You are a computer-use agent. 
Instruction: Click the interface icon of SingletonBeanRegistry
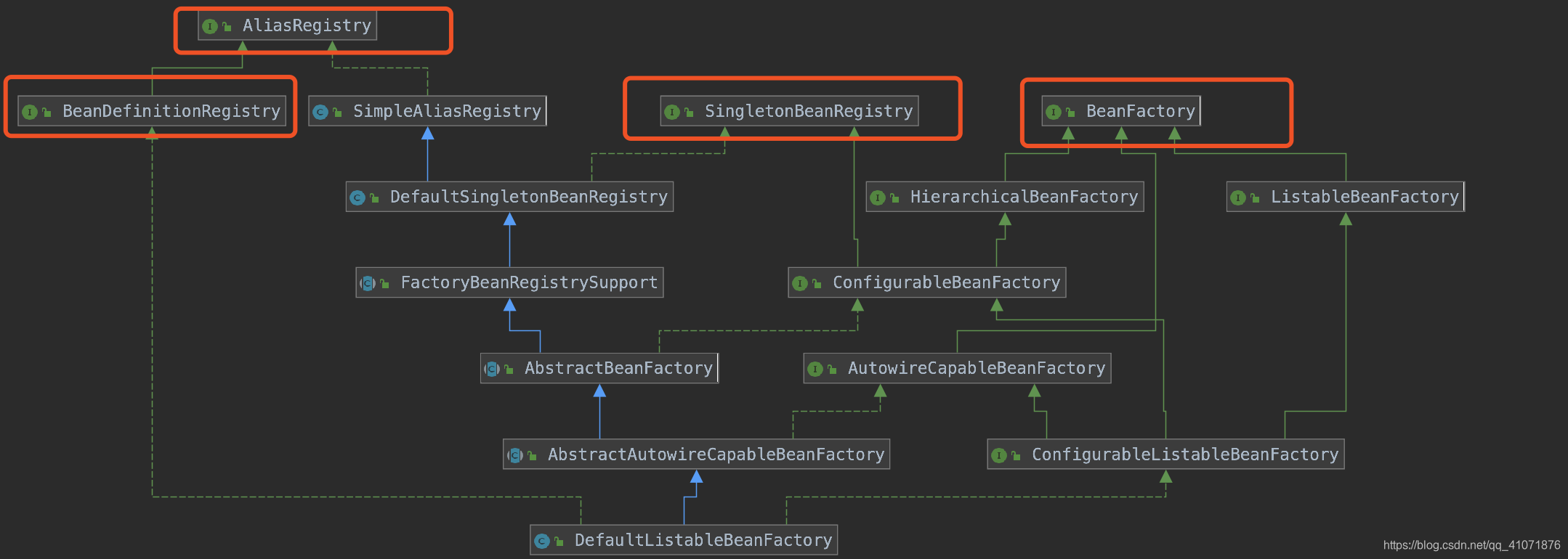click(672, 112)
